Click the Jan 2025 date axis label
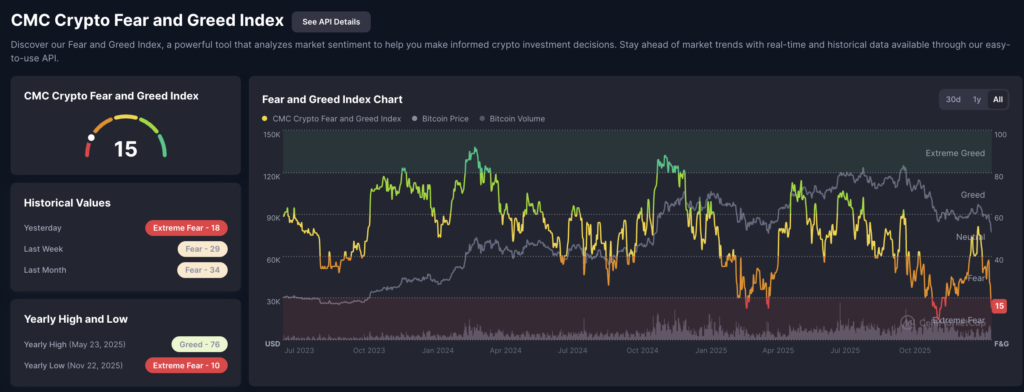 (x=712, y=351)
